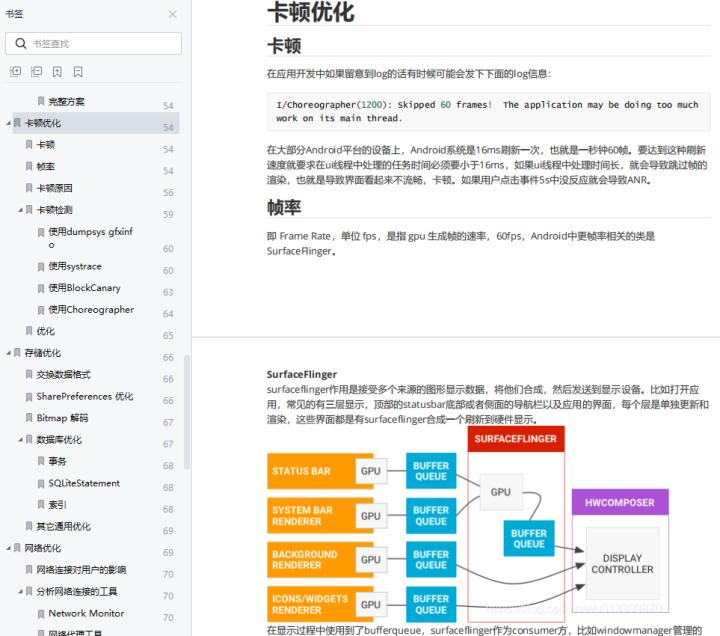Open the 使用systrace bookmark
720x636 pixels.
75,266
